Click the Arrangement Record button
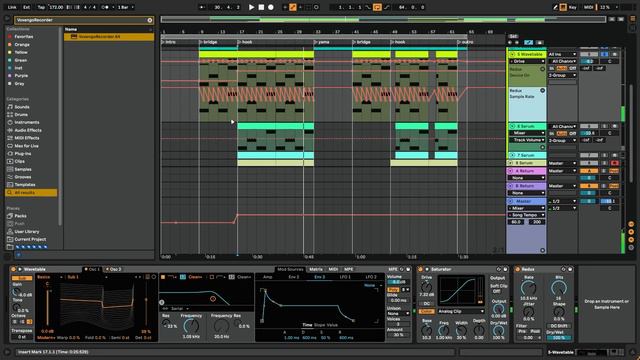The width and height of the screenshot is (640, 360). coord(271,7)
